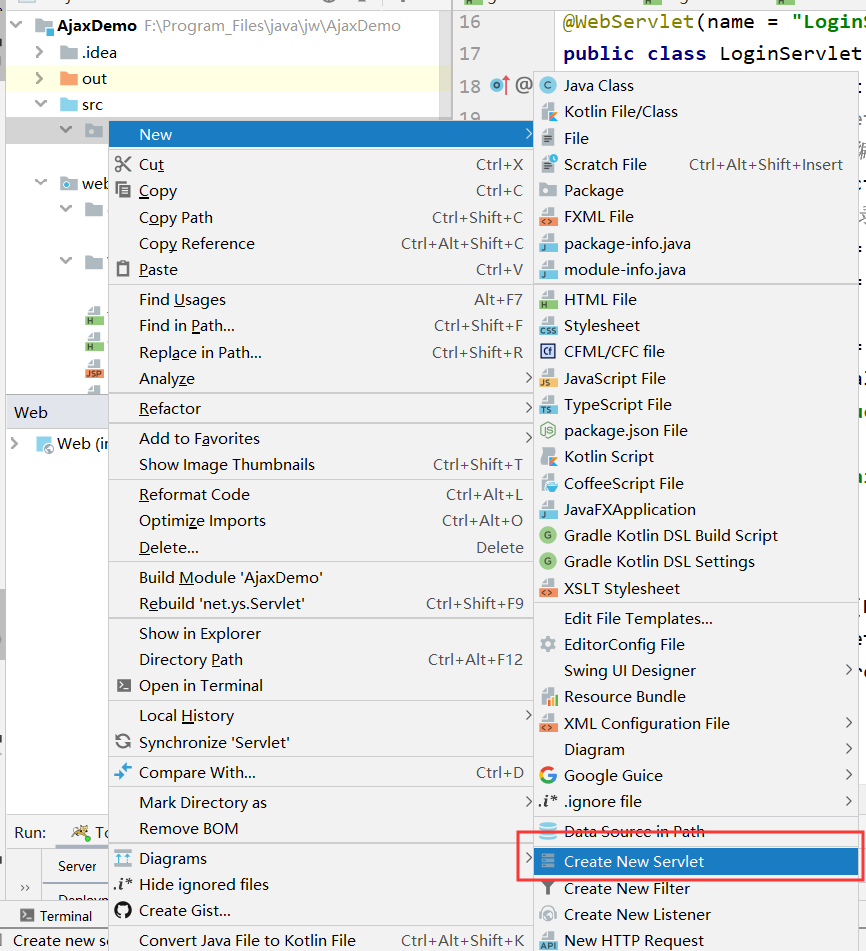The width and height of the screenshot is (866, 951).
Task: Click the EditorConfig File gear icon
Action: (x=548, y=644)
